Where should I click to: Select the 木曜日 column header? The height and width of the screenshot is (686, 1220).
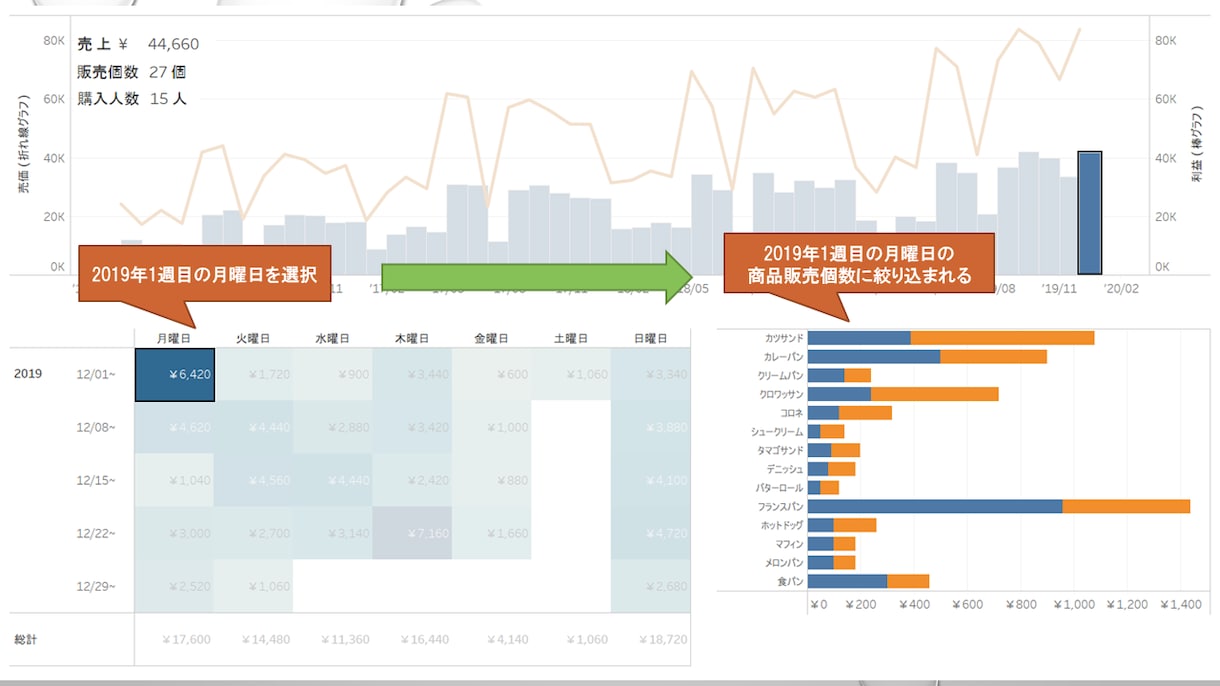[x=412, y=339]
